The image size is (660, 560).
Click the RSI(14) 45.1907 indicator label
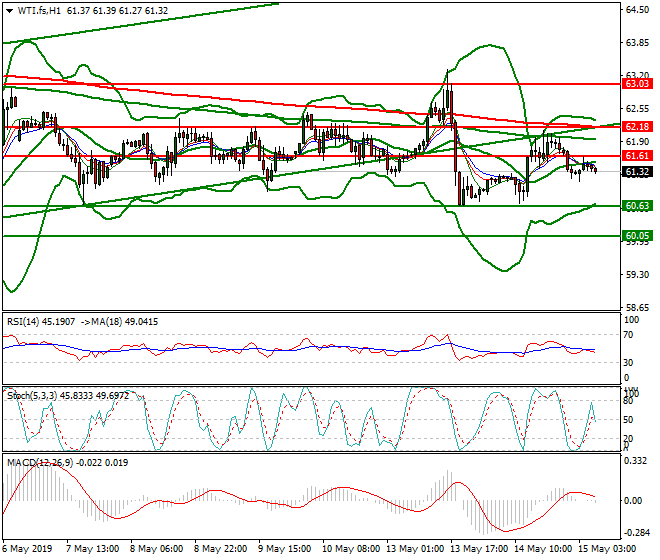coord(41,322)
